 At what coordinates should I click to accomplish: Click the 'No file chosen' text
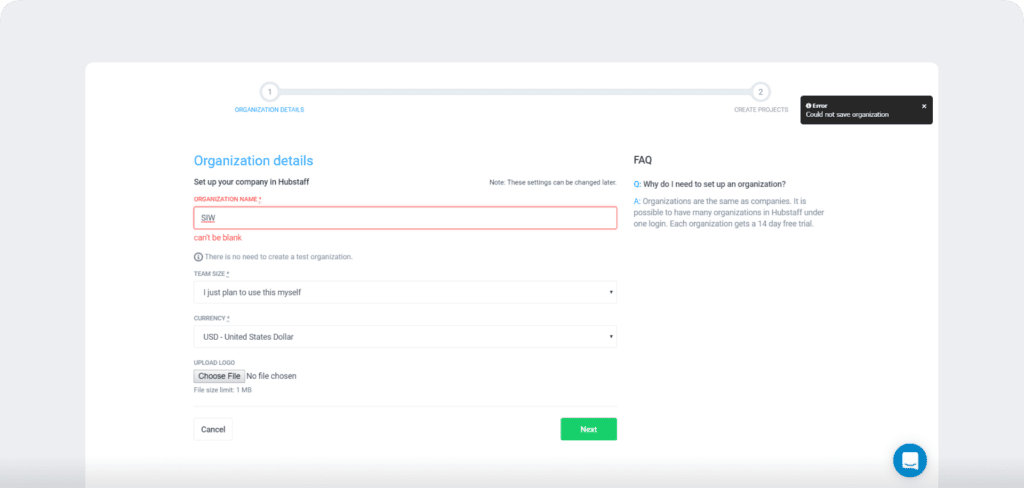(x=271, y=376)
